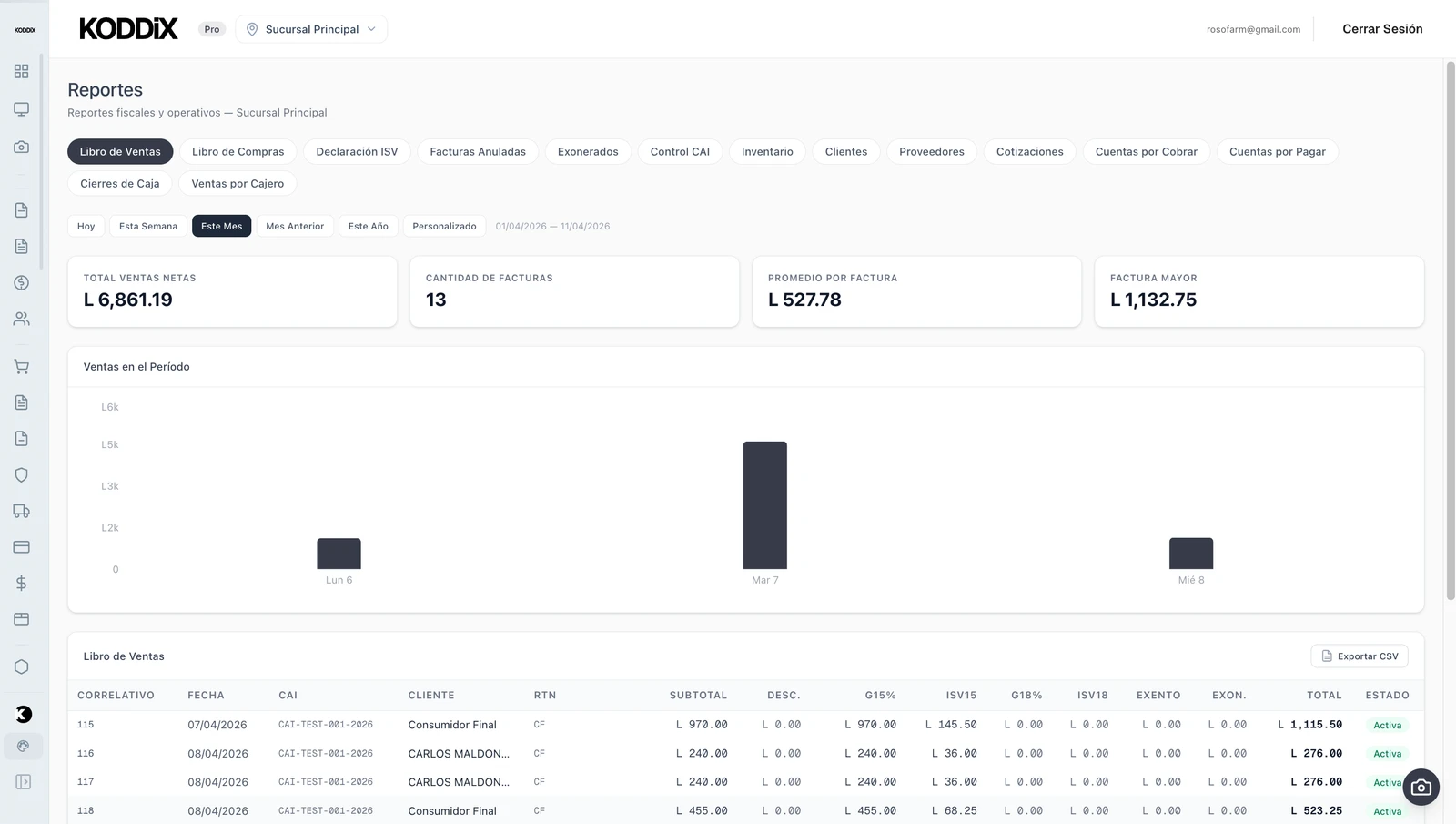Expand the sidebar with panel toggle icon
Image resolution: width=1456 pixels, height=824 pixels.
tap(23, 781)
